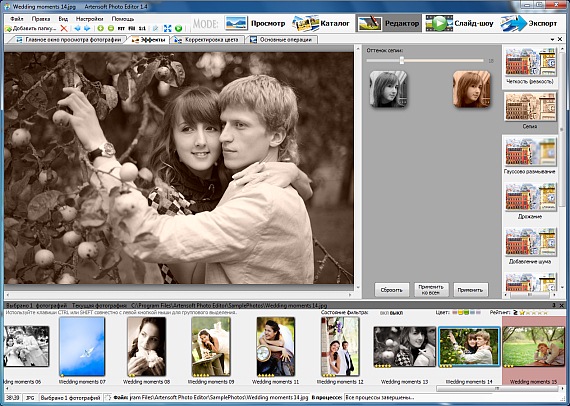Select the Wedding moments 11 thumbnail
The width and height of the screenshot is (570, 406).
point(276,346)
